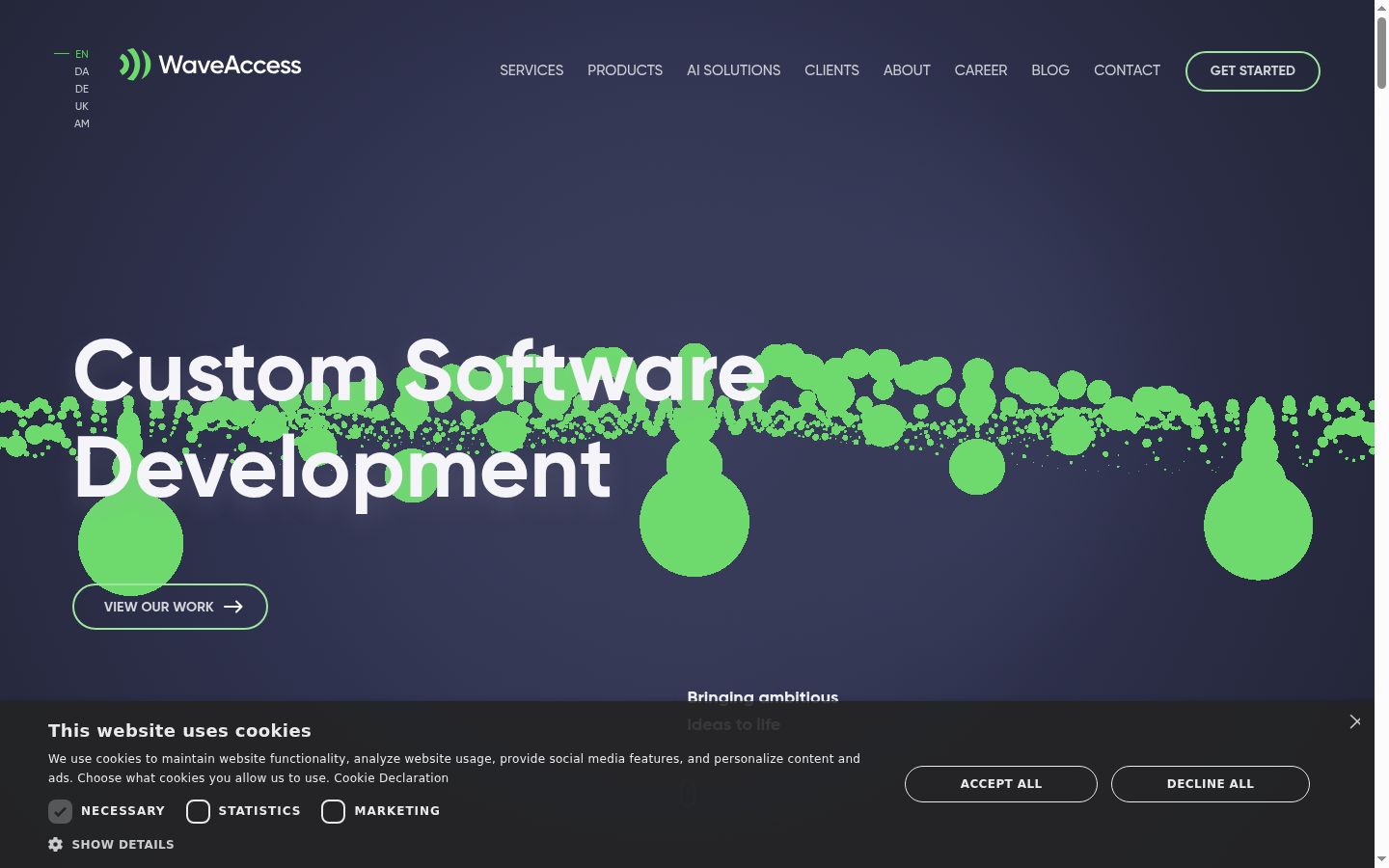Open the About menu item
Image resolution: width=1389 pixels, height=868 pixels.
907,70
